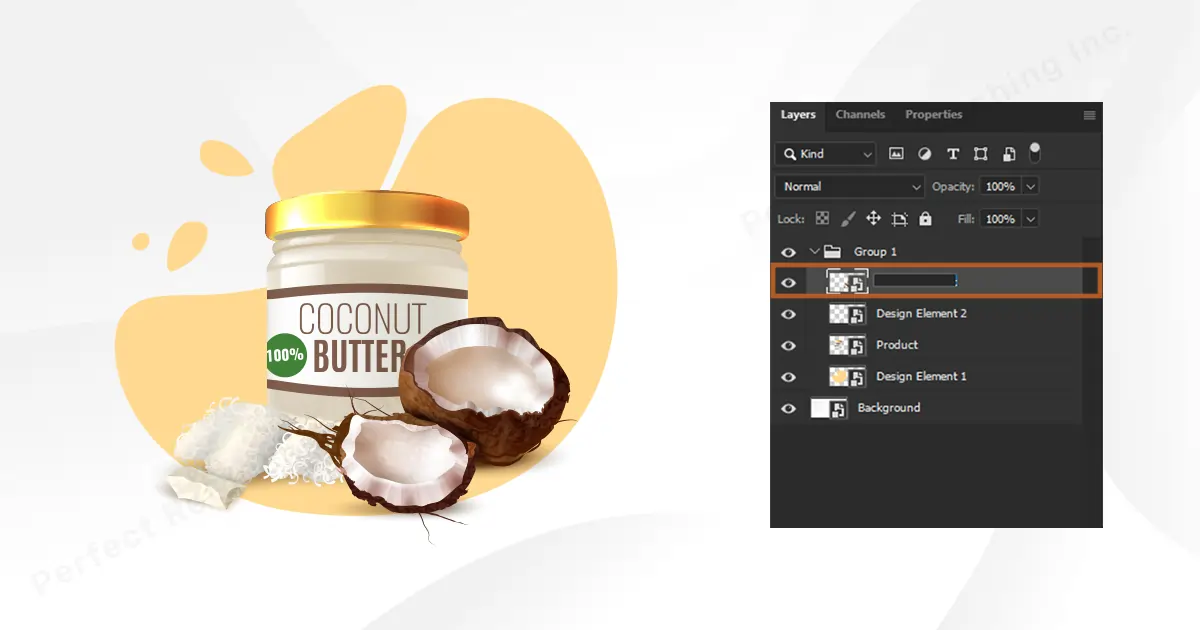
Task: Click the shape layers filter icon
Action: (x=981, y=154)
